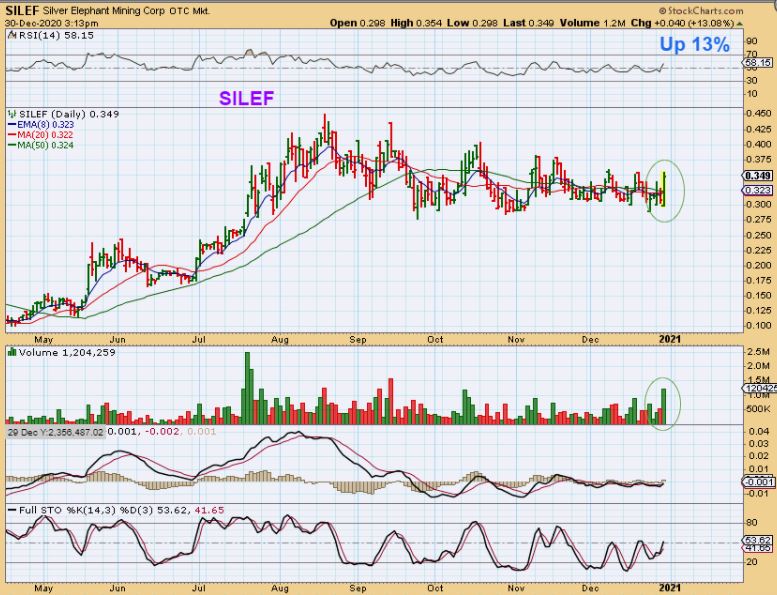Click the -0.001 MACD axis value tag
The image size is (777, 595).
[758, 482]
